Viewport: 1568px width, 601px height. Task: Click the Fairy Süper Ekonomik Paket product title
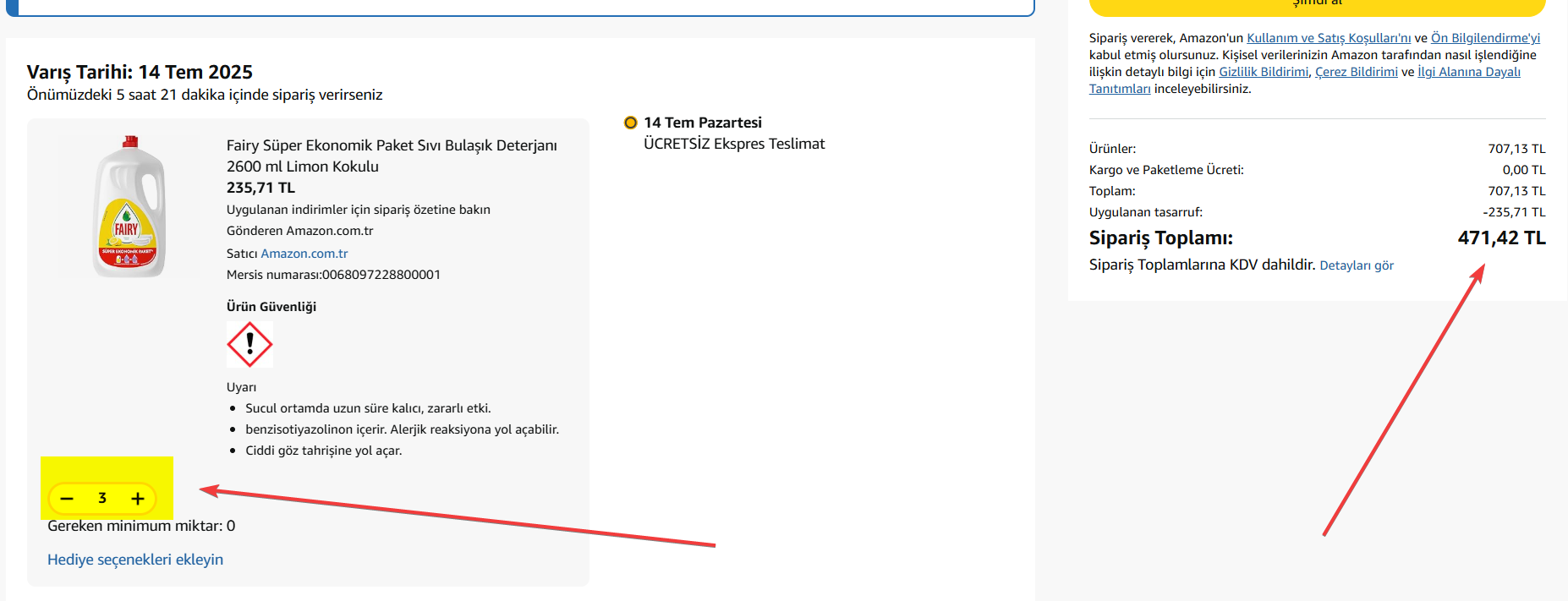[x=392, y=156]
